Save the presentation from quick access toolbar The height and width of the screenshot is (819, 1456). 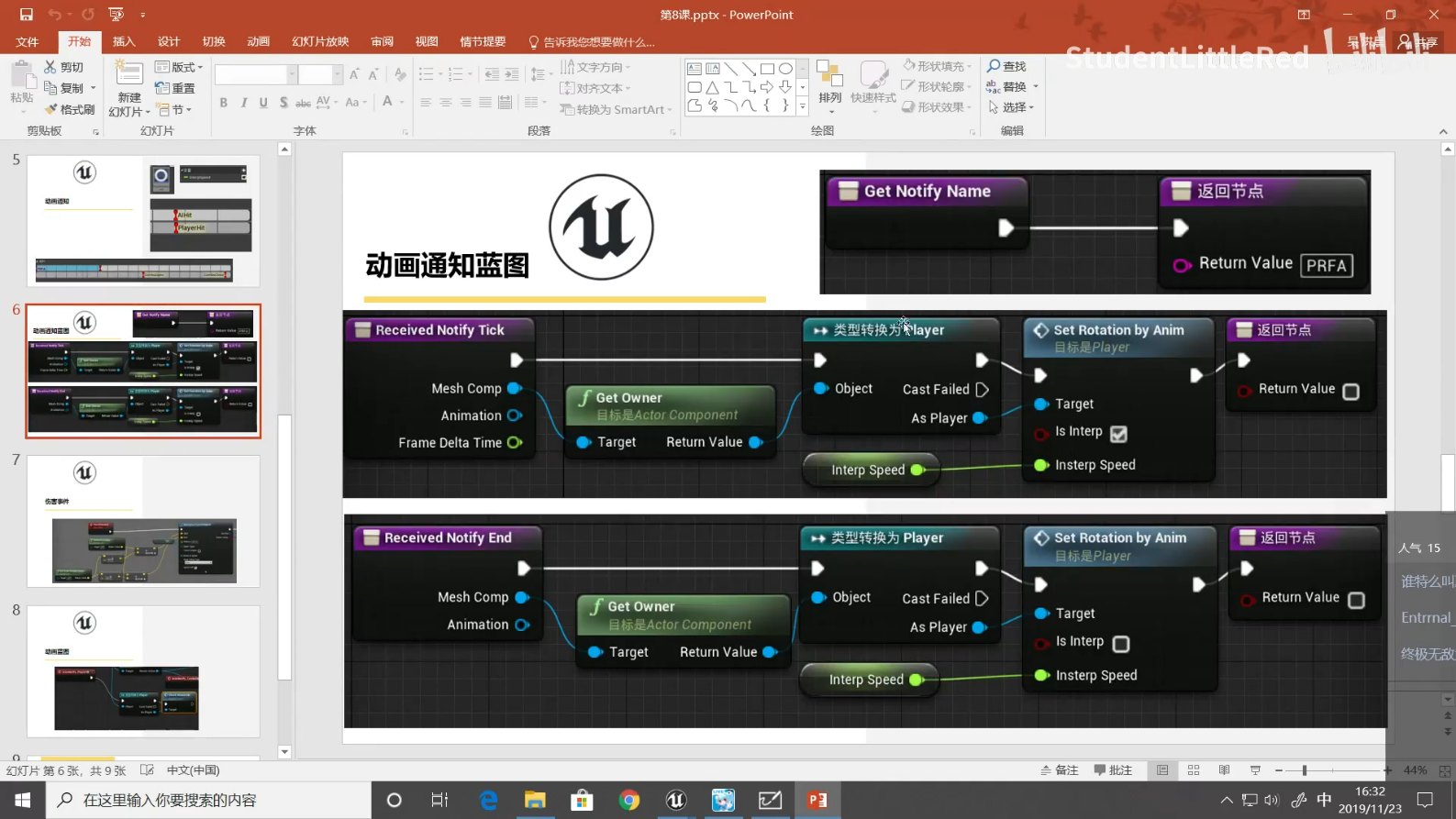26,15
